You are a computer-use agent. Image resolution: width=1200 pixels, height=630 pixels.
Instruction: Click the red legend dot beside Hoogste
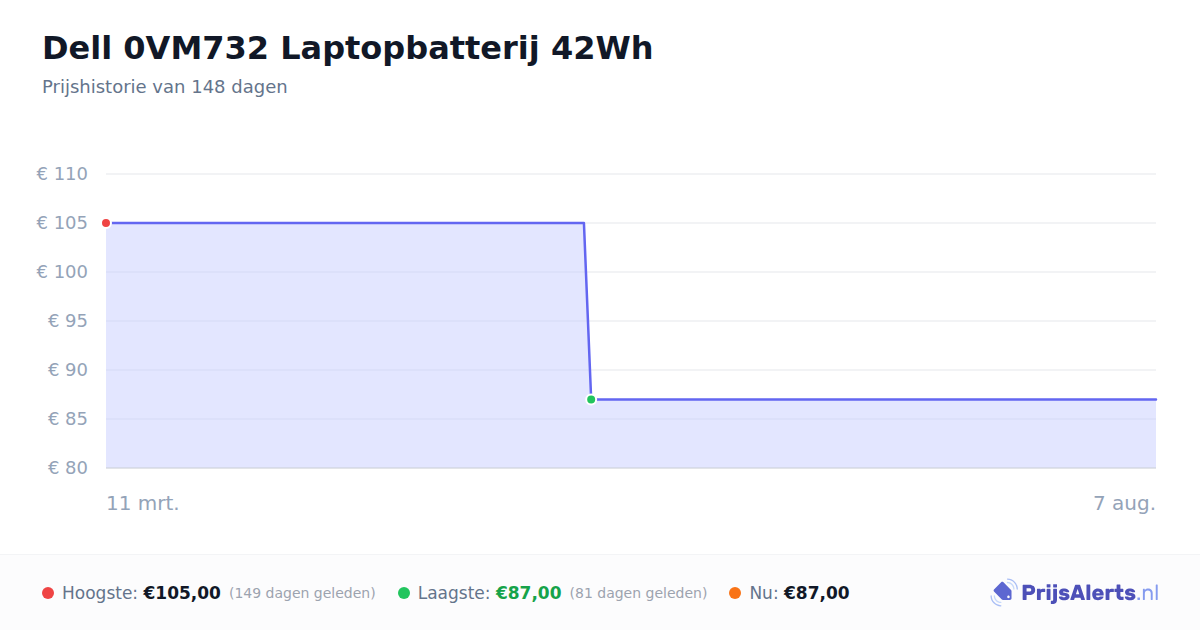(x=48, y=593)
